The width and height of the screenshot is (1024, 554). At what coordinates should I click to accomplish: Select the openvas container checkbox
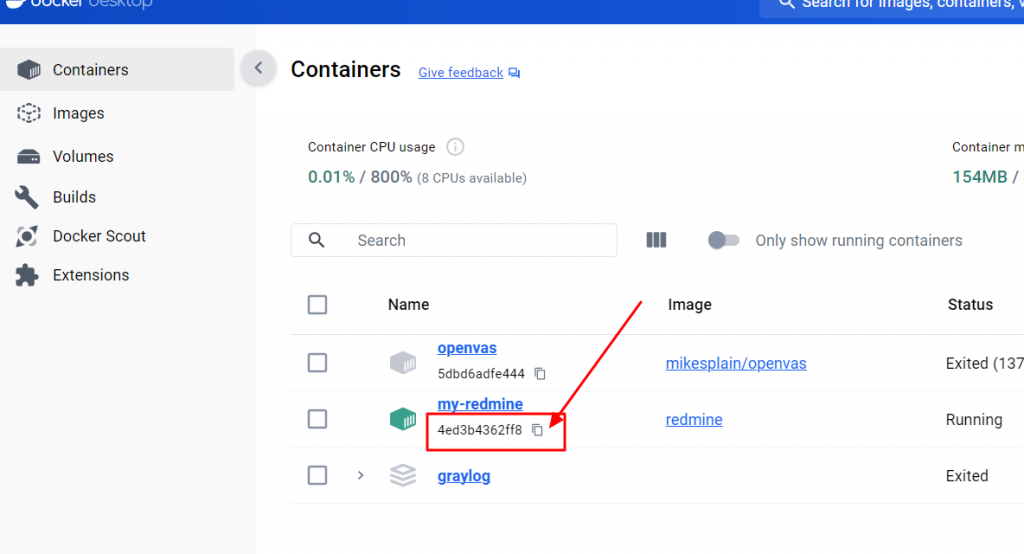tap(317, 363)
